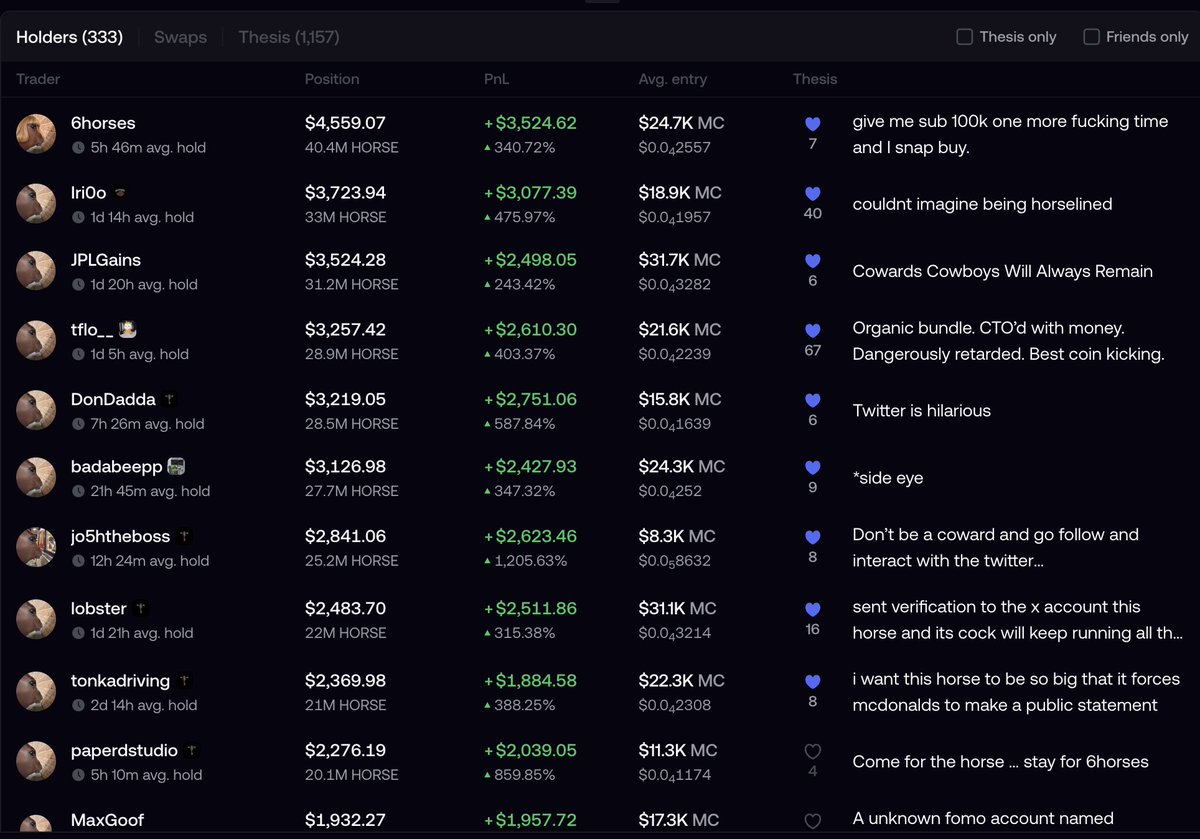Click the $8.3K MC entry value
1200x839 pixels.
pos(678,537)
